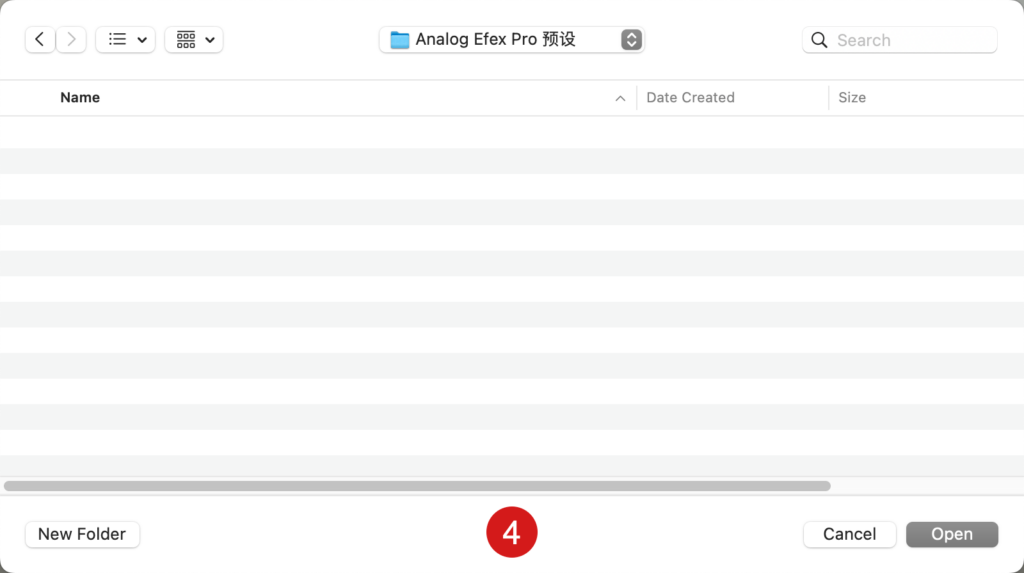Sort by the Size column header
The width and height of the screenshot is (1024, 573).
[852, 97]
